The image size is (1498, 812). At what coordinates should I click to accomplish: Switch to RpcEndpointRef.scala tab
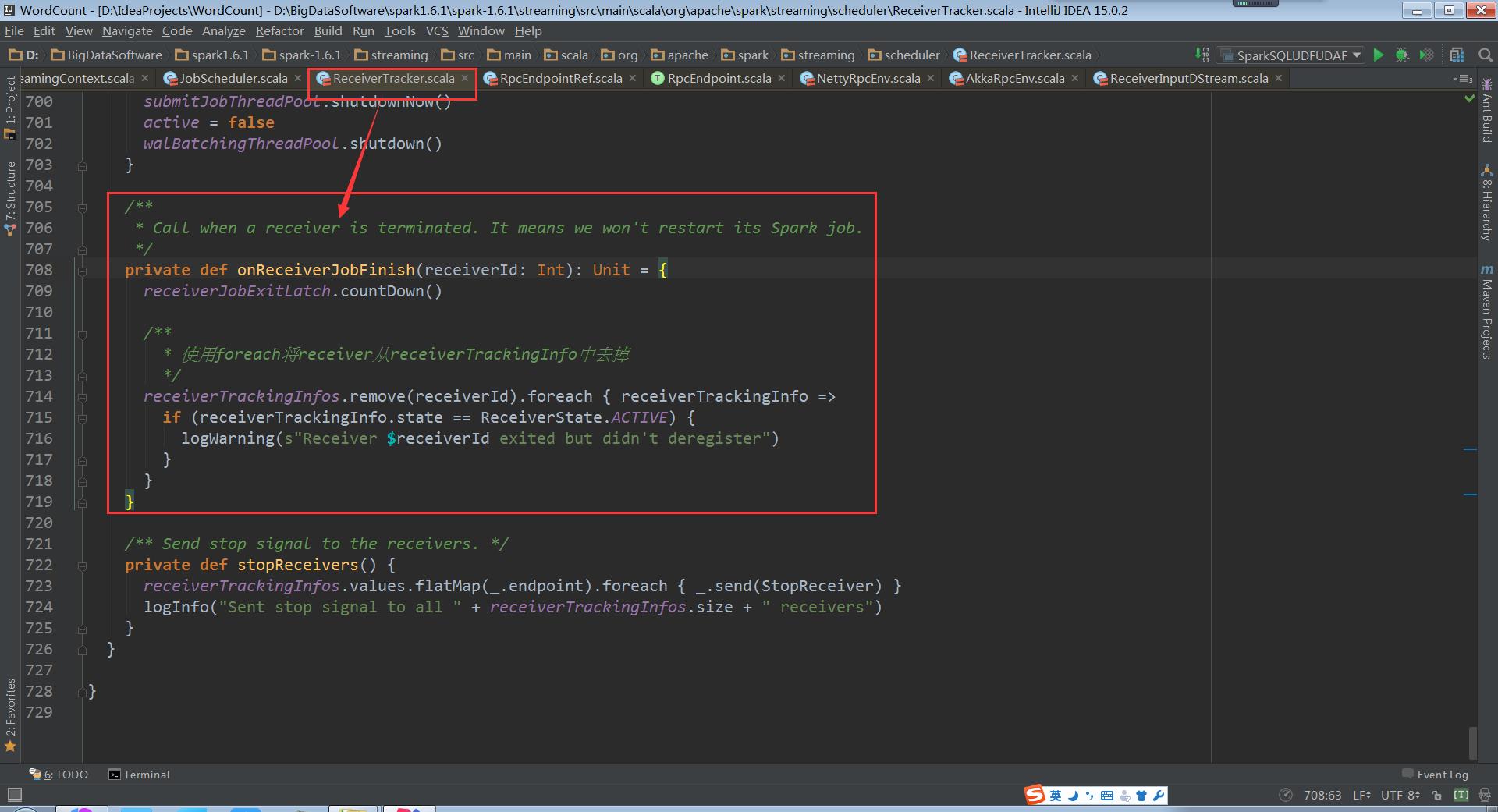click(x=560, y=78)
